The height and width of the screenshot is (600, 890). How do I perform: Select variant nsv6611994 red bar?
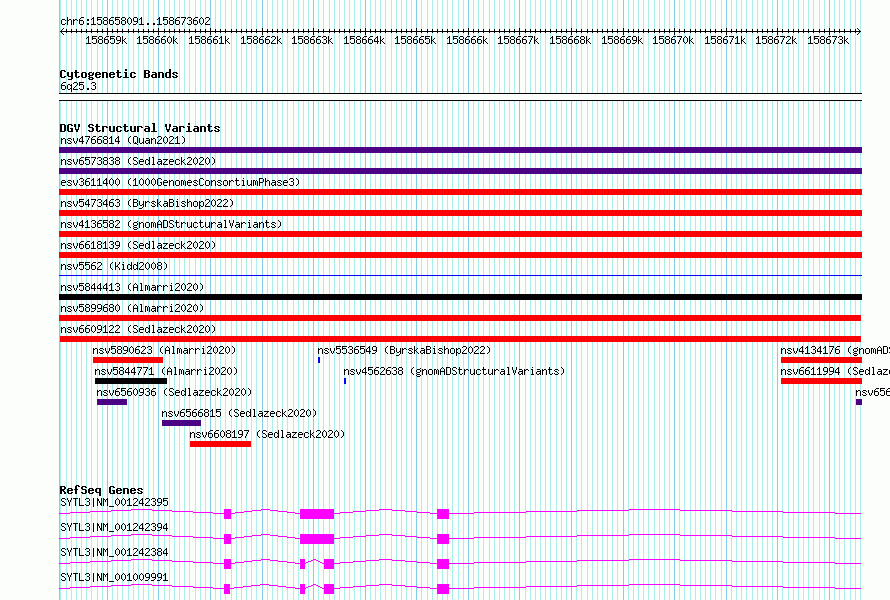pyautogui.click(x=821, y=381)
